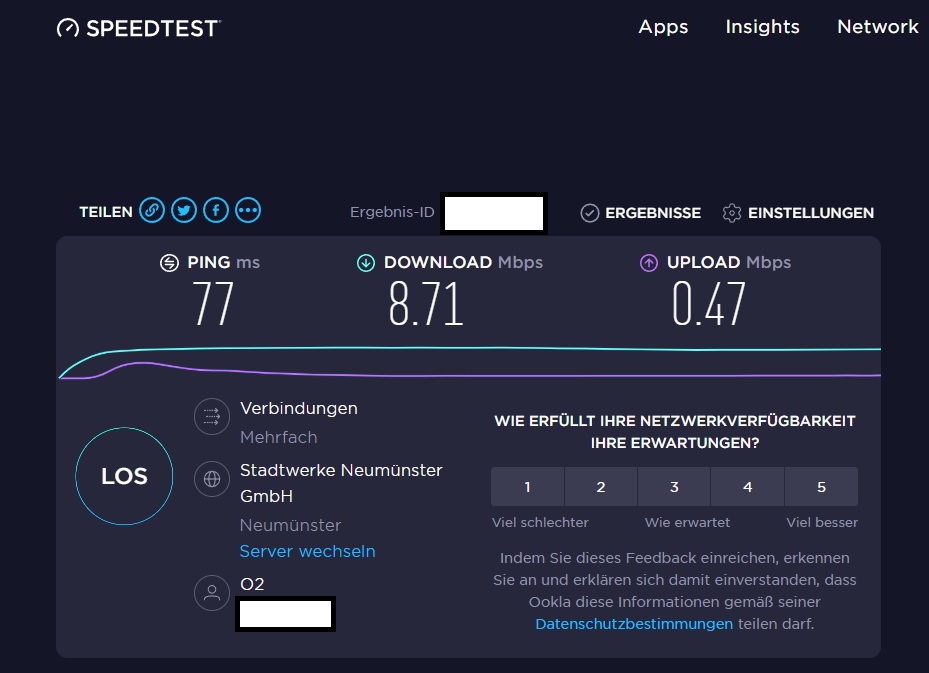Click the Ergebnis-ID label
929x673 pixels.
pyautogui.click(x=392, y=212)
